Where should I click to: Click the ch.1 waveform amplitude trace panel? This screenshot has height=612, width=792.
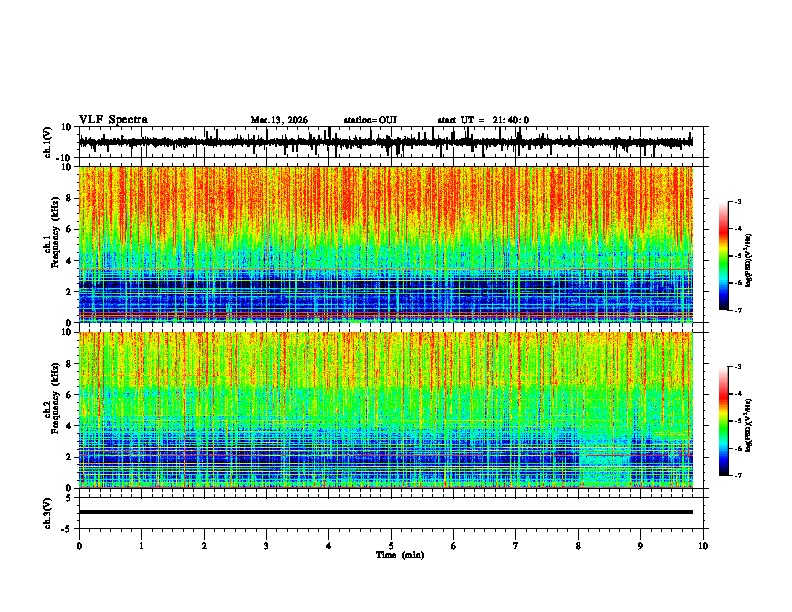(390, 142)
